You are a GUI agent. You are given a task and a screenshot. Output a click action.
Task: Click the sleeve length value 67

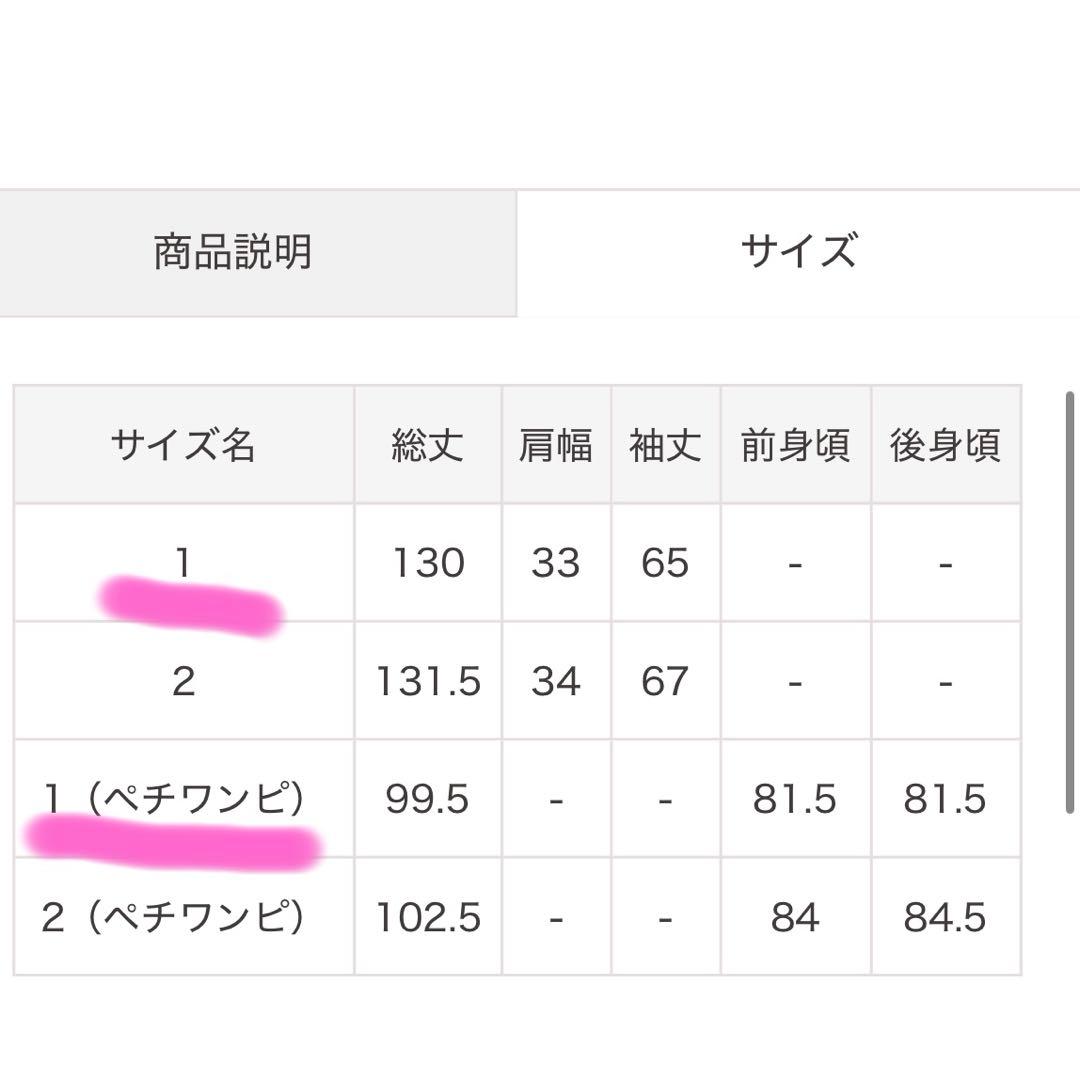tap(664, 680)
